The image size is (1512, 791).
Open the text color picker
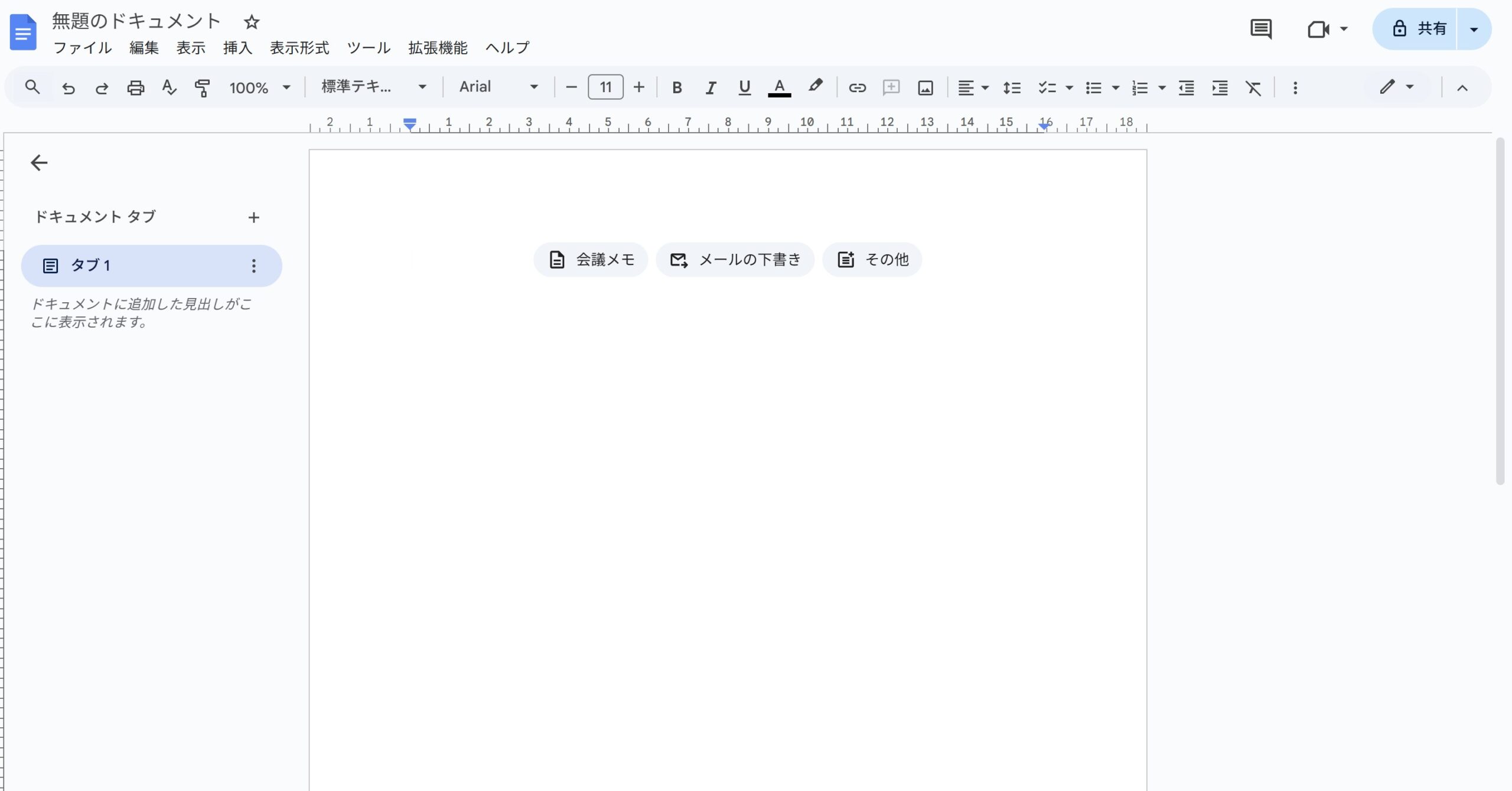[779, 88]
